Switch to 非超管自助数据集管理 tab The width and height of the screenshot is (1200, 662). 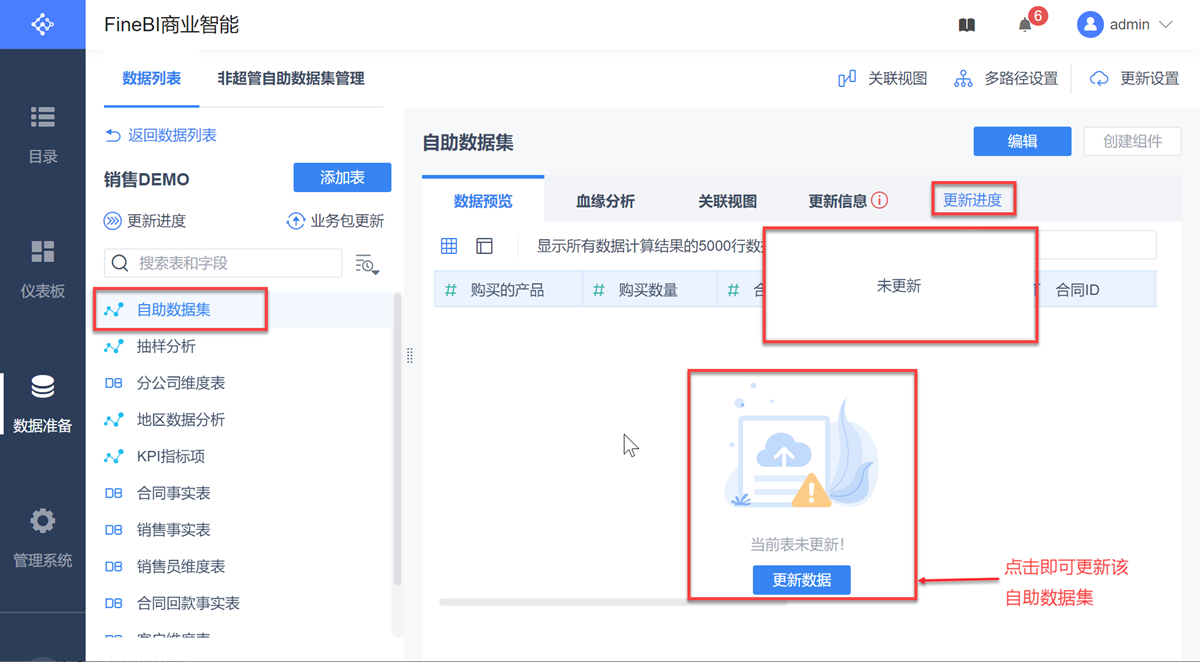tap(291, 78)
